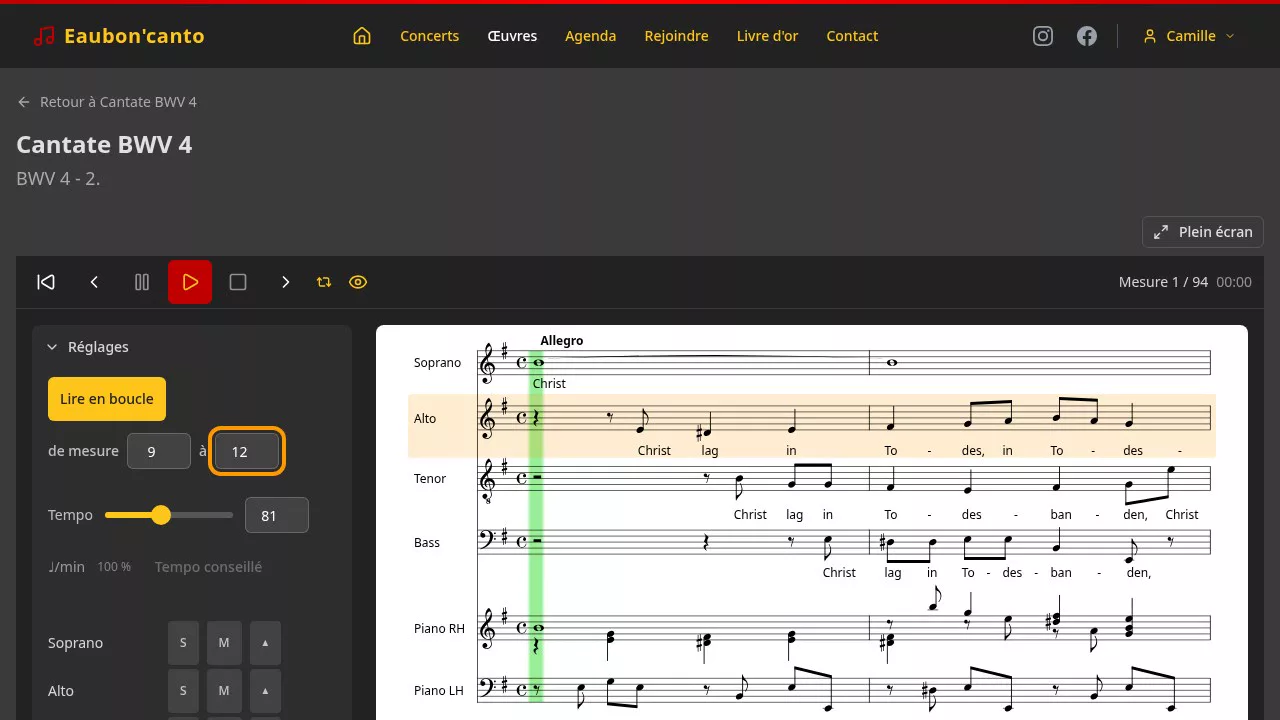Viewport: 1280px width, 720px height.
Task: Collapse the Réglages section
Action: pos(88,347)
